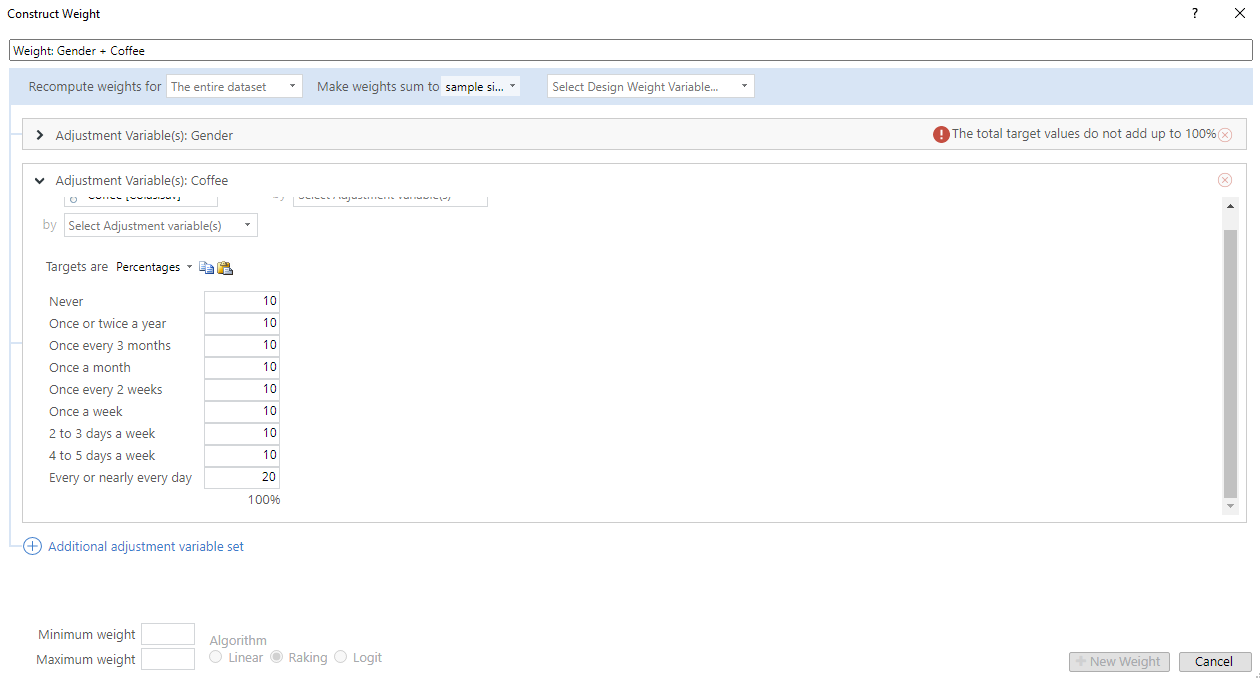This screenshot has width=1260, height=679.
Task: Collapse the Coffee adjustment variable section
Action: point(40,181)
